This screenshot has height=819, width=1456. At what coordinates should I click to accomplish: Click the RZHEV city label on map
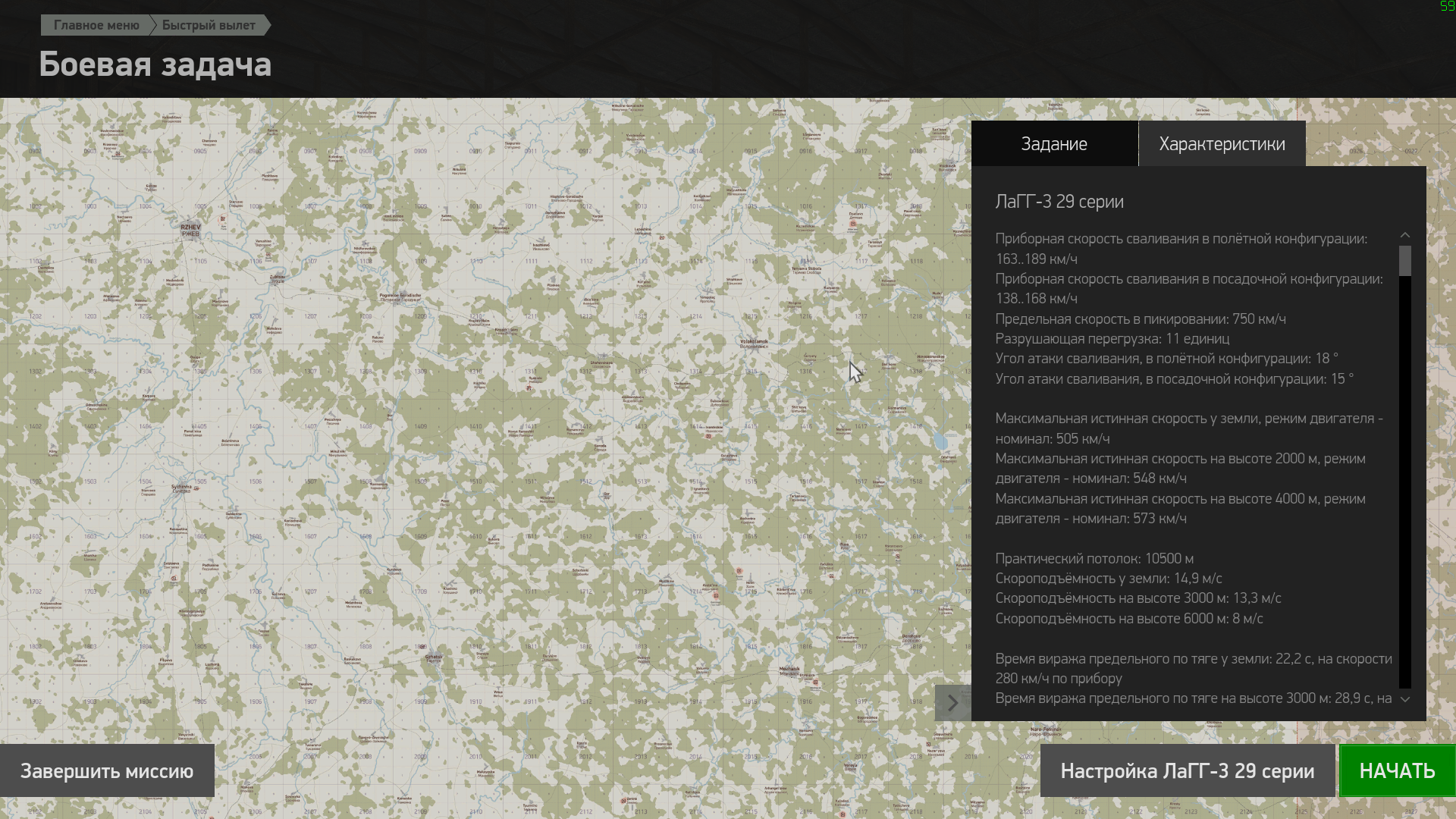(x=190, y=227)
